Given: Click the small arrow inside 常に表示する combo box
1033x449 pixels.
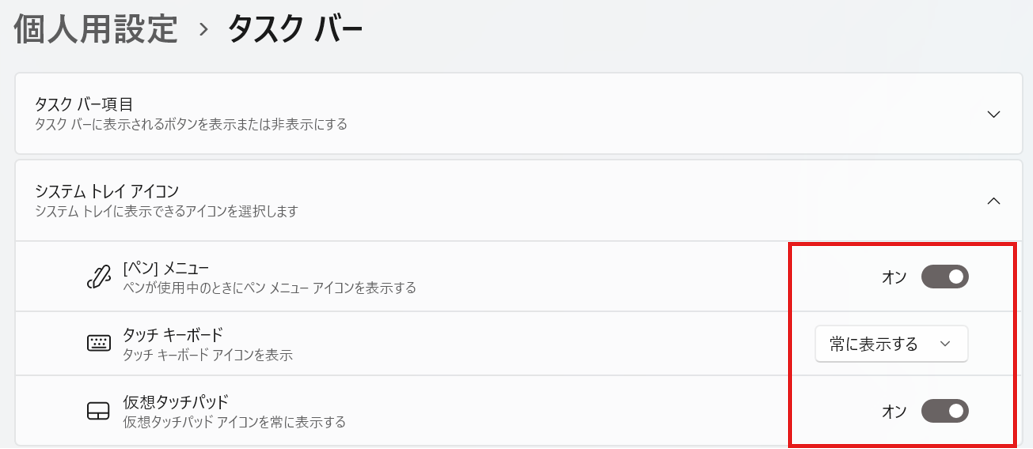Looking at the screenshot, I should (x=945, y=344).
